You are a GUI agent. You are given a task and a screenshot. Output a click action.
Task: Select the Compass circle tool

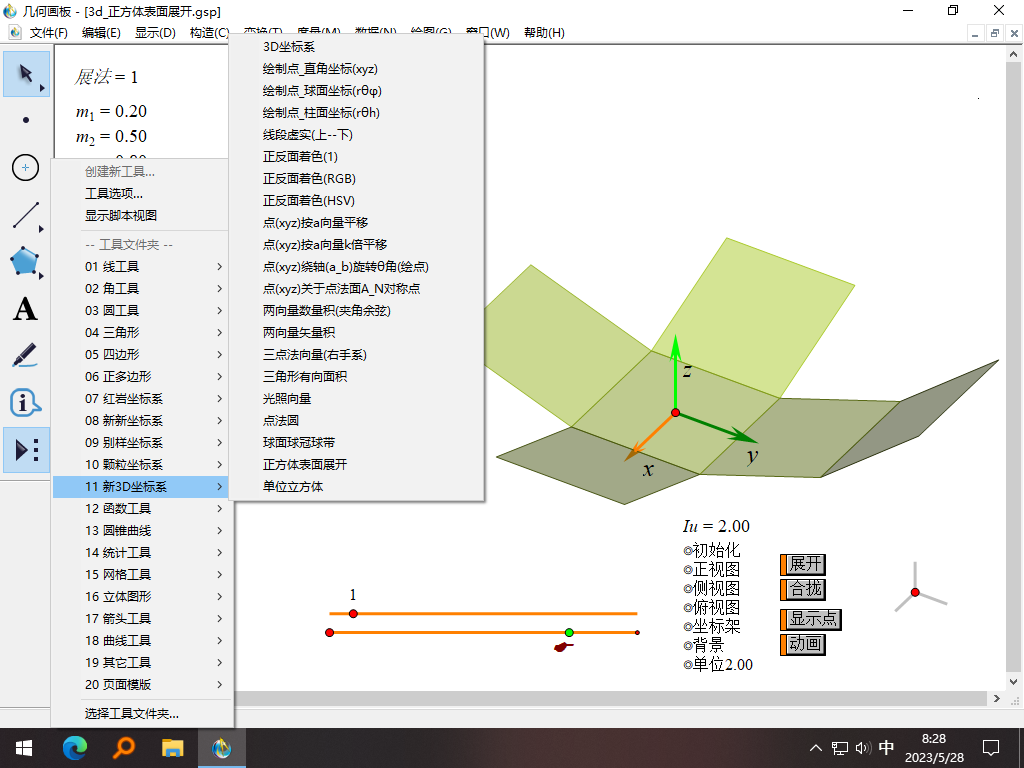(x=25, y=168)
